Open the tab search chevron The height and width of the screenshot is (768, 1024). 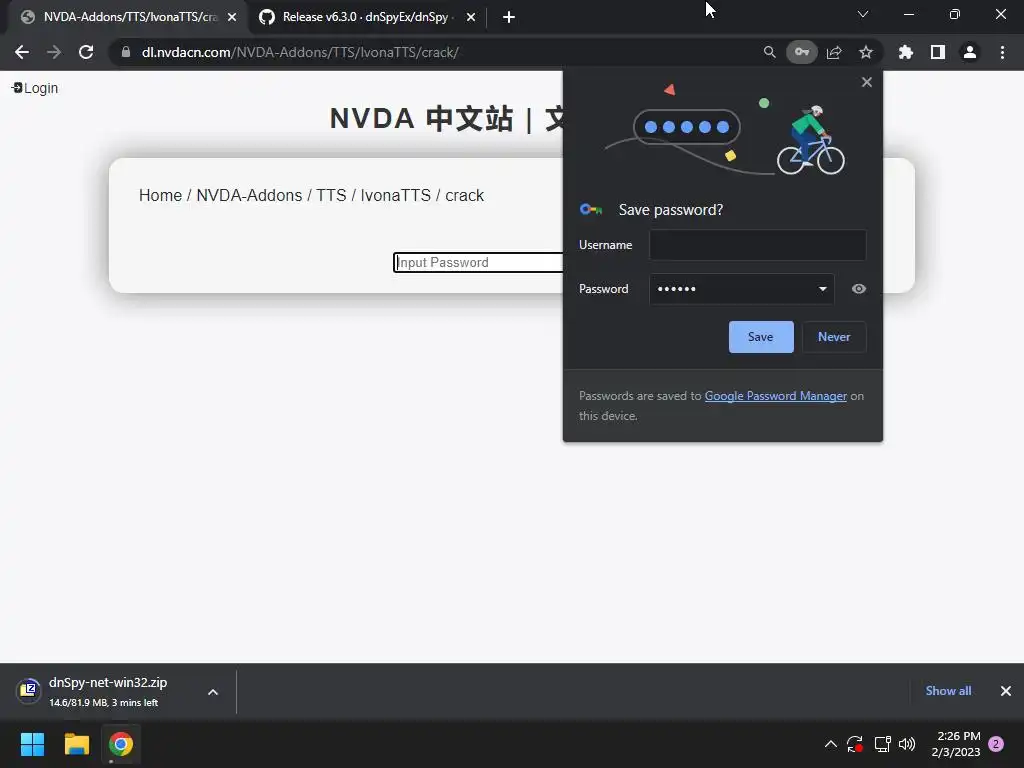[863, 14]
